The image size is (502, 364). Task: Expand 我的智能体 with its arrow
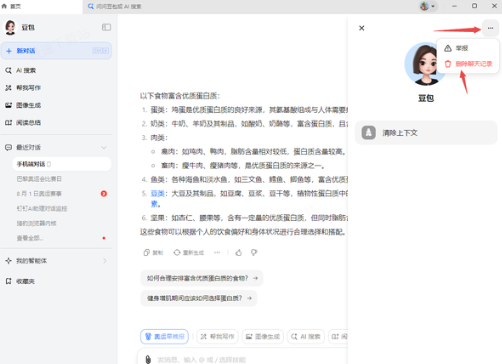tap(105, 261)
